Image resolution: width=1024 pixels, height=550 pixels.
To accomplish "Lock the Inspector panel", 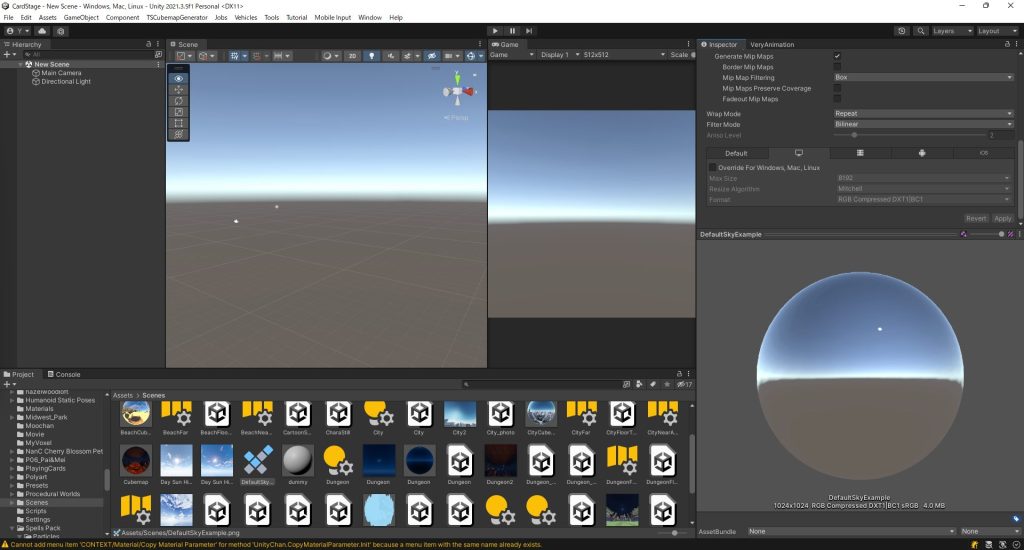I will tap(1007, 44).
